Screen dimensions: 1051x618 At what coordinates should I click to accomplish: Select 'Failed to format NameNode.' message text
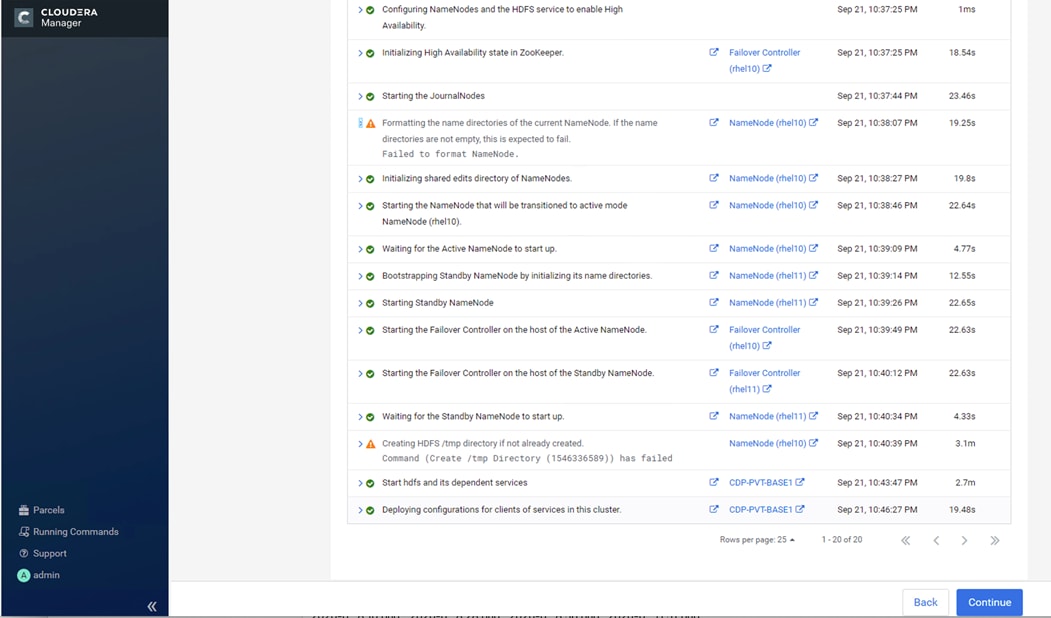point(450,154)
